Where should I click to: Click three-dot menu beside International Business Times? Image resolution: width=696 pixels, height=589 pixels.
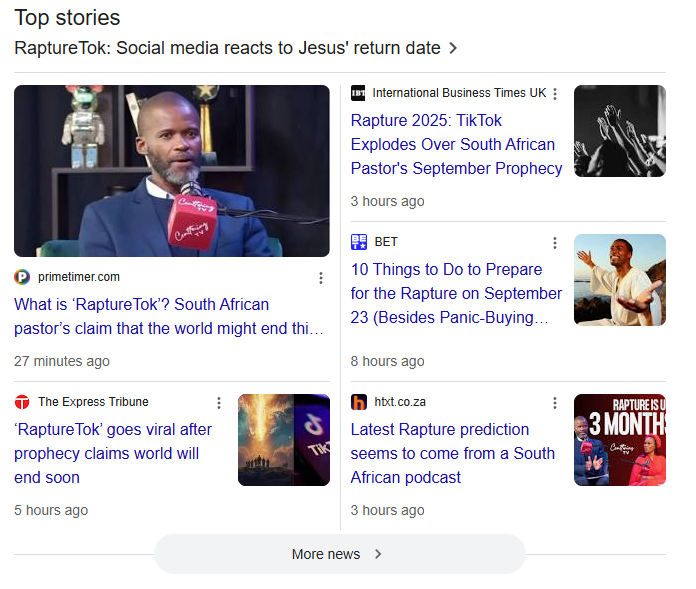point(555,94)
